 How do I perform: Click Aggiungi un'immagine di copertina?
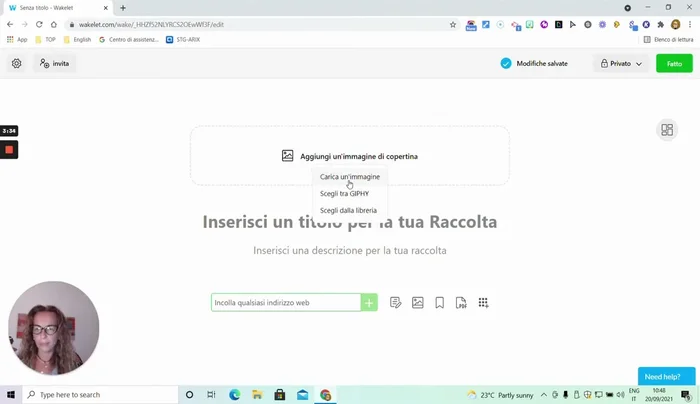point(350,156)
